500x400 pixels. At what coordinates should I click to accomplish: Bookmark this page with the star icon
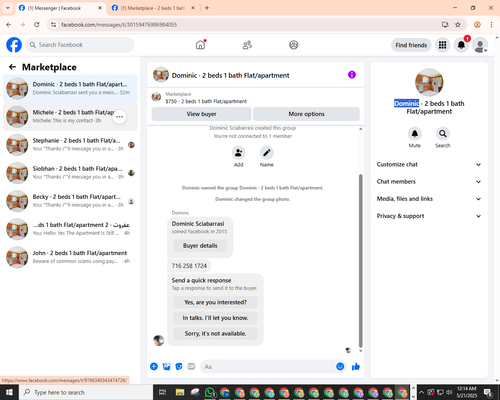pyautogui.click(x=458, y=24)
